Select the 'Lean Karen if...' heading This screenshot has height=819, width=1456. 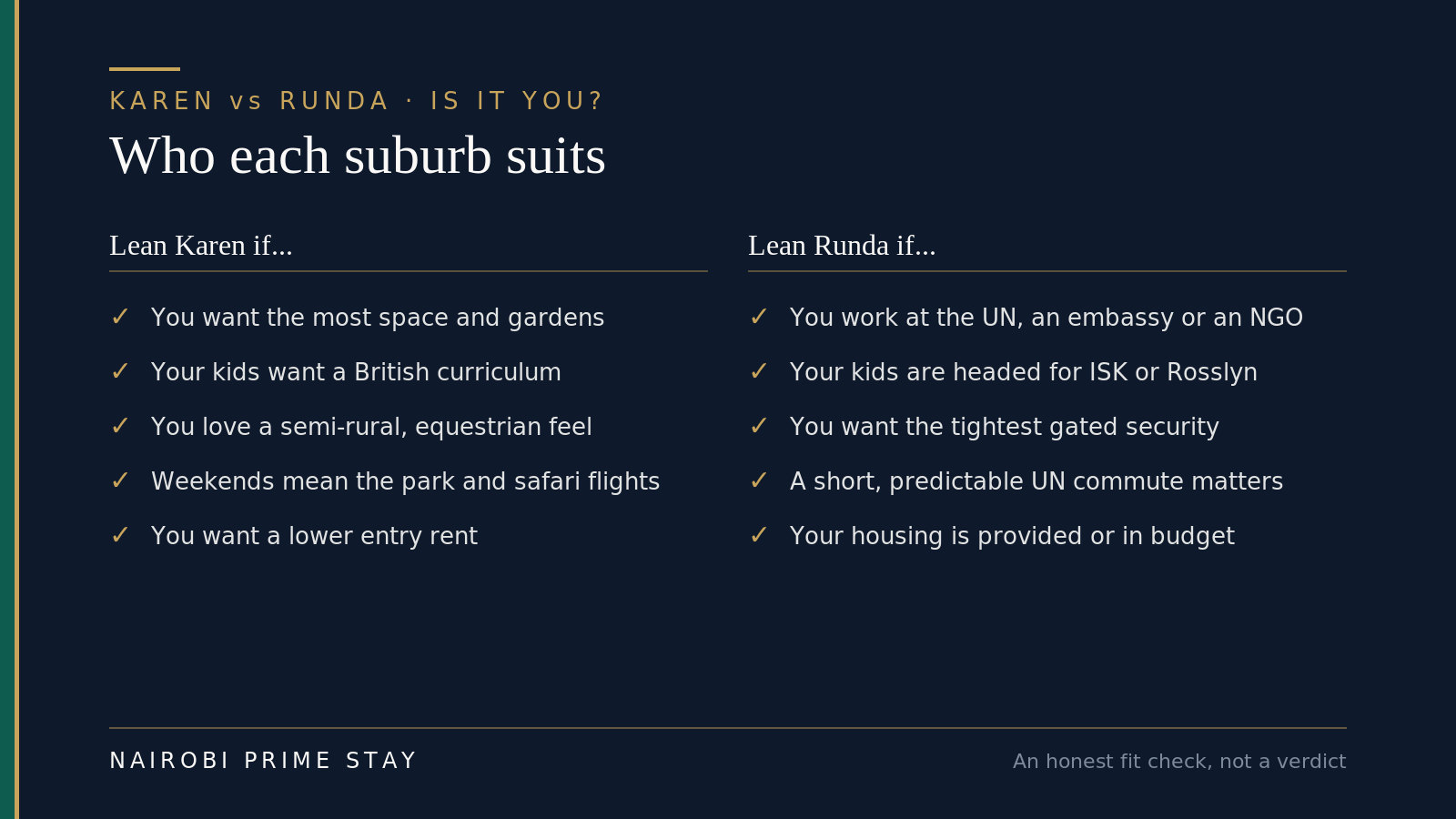tap(201, 246)
